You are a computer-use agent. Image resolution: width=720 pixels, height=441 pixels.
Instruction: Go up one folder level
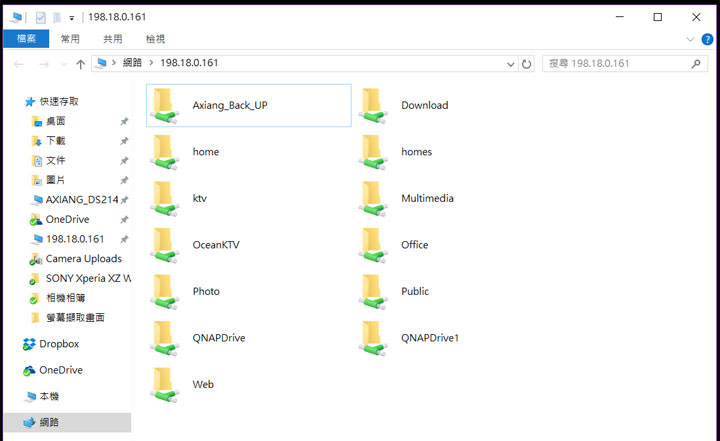[80, 64]
